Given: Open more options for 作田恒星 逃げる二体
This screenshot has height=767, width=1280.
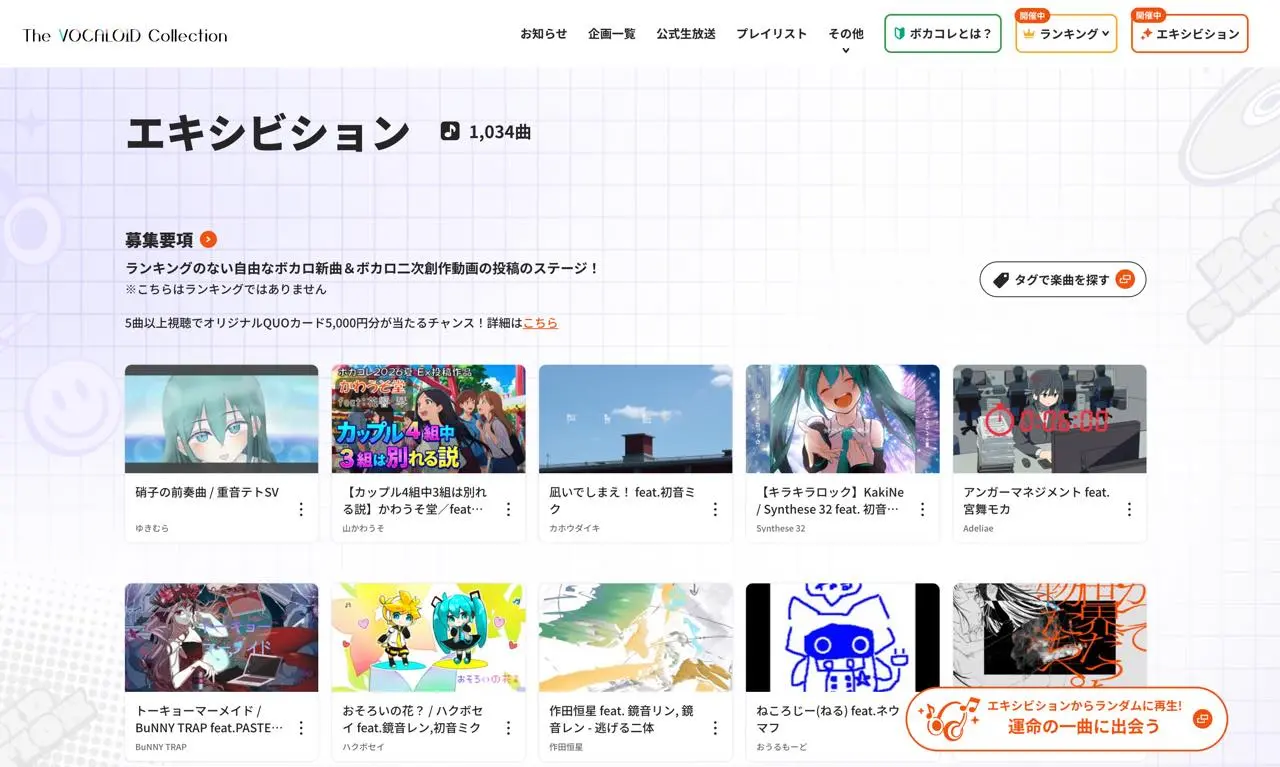Looking at the screenshot, I should coord(715,728).
